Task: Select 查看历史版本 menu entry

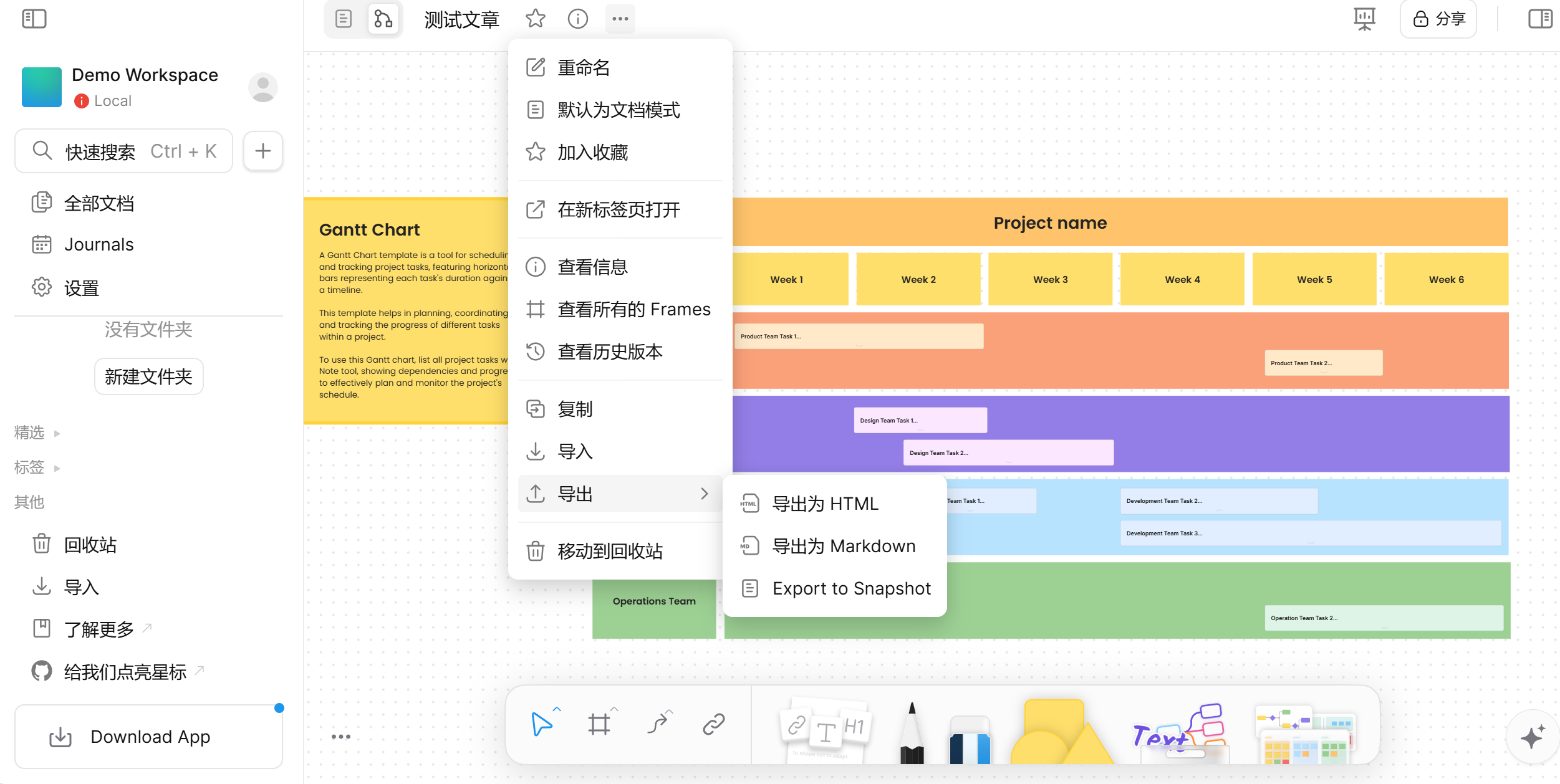Action: coord(609,352)
